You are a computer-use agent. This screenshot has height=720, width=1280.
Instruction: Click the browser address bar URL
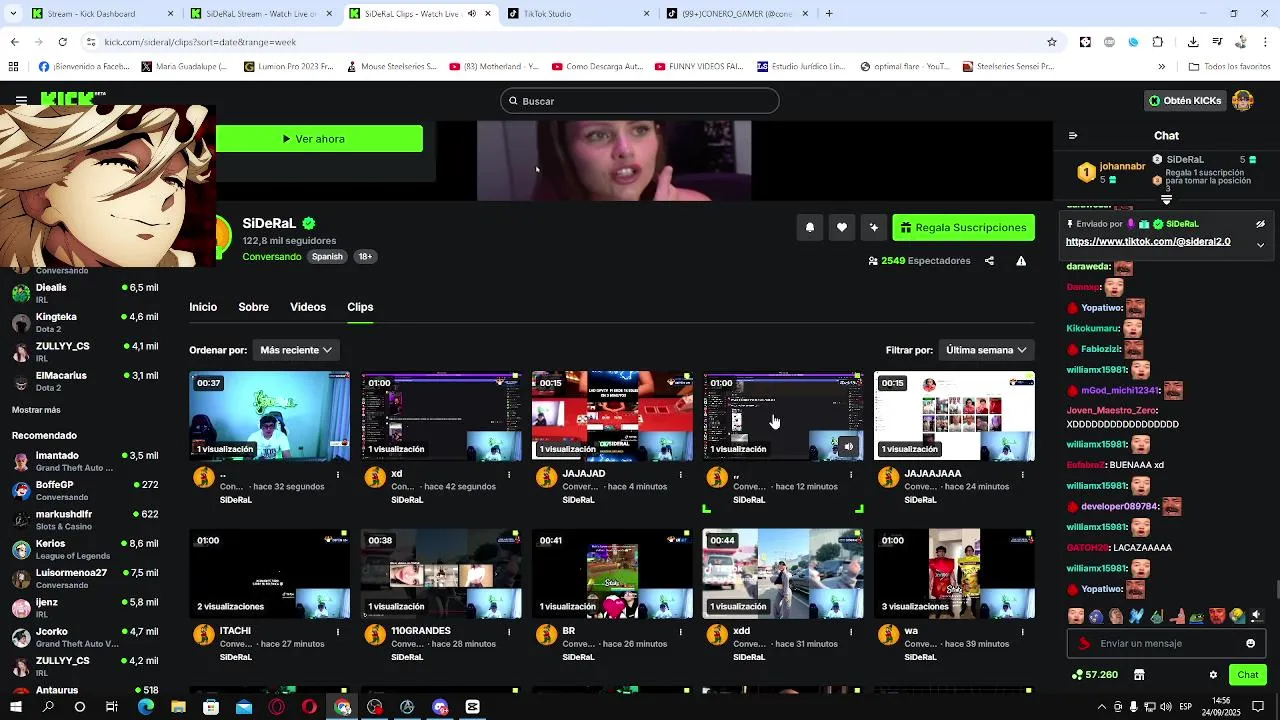200,42
